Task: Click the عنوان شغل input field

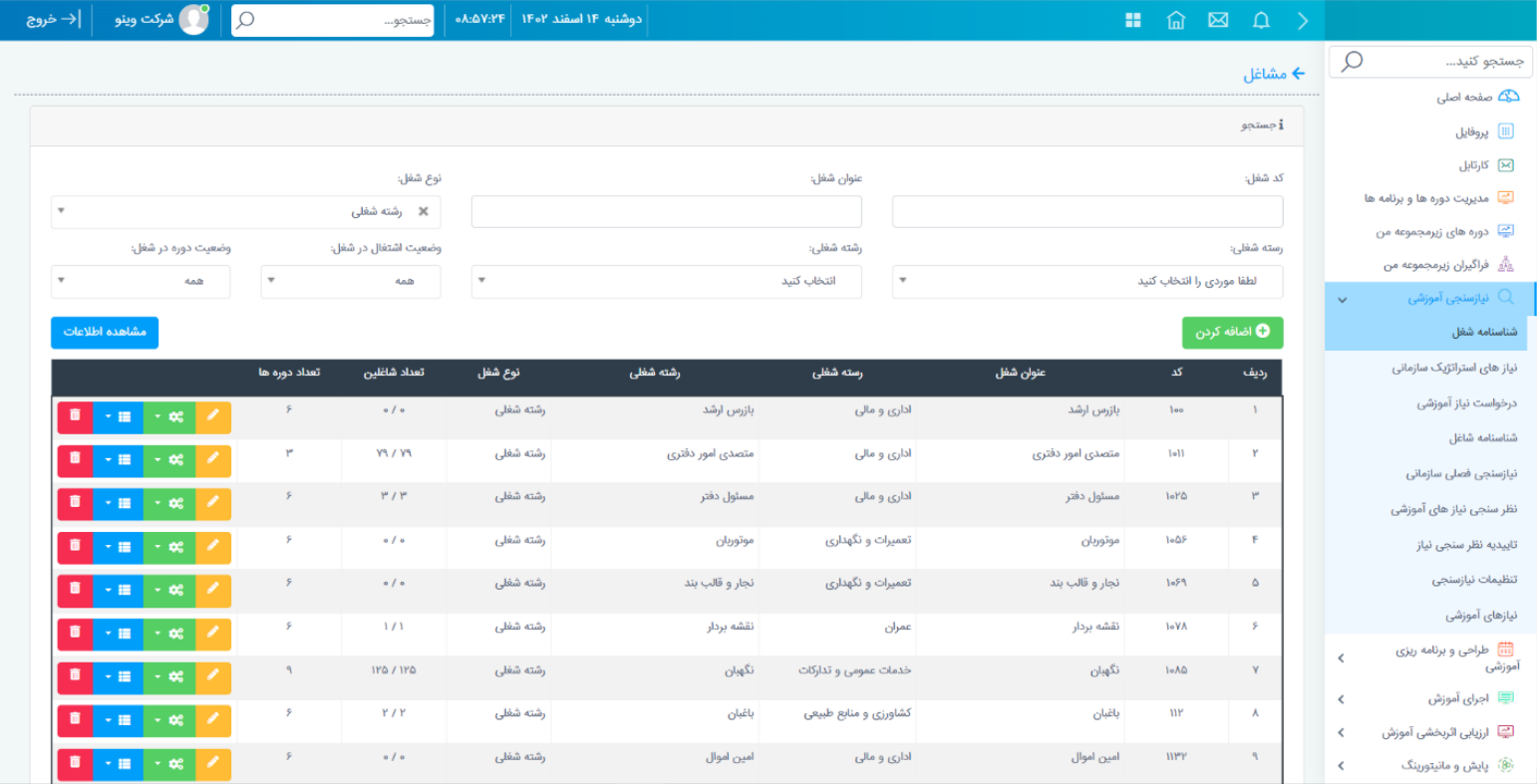Action: pyautogui.click(x=667, y=211)
